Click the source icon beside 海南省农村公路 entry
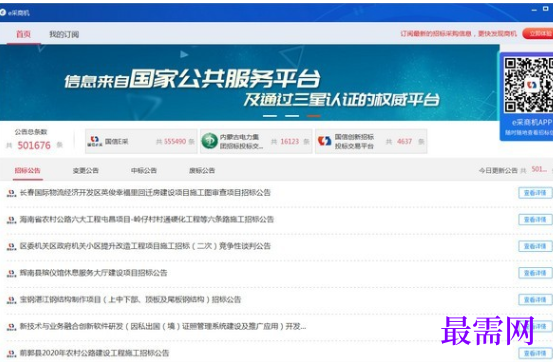This screenshot has width=553, height=362. [11, 220]
